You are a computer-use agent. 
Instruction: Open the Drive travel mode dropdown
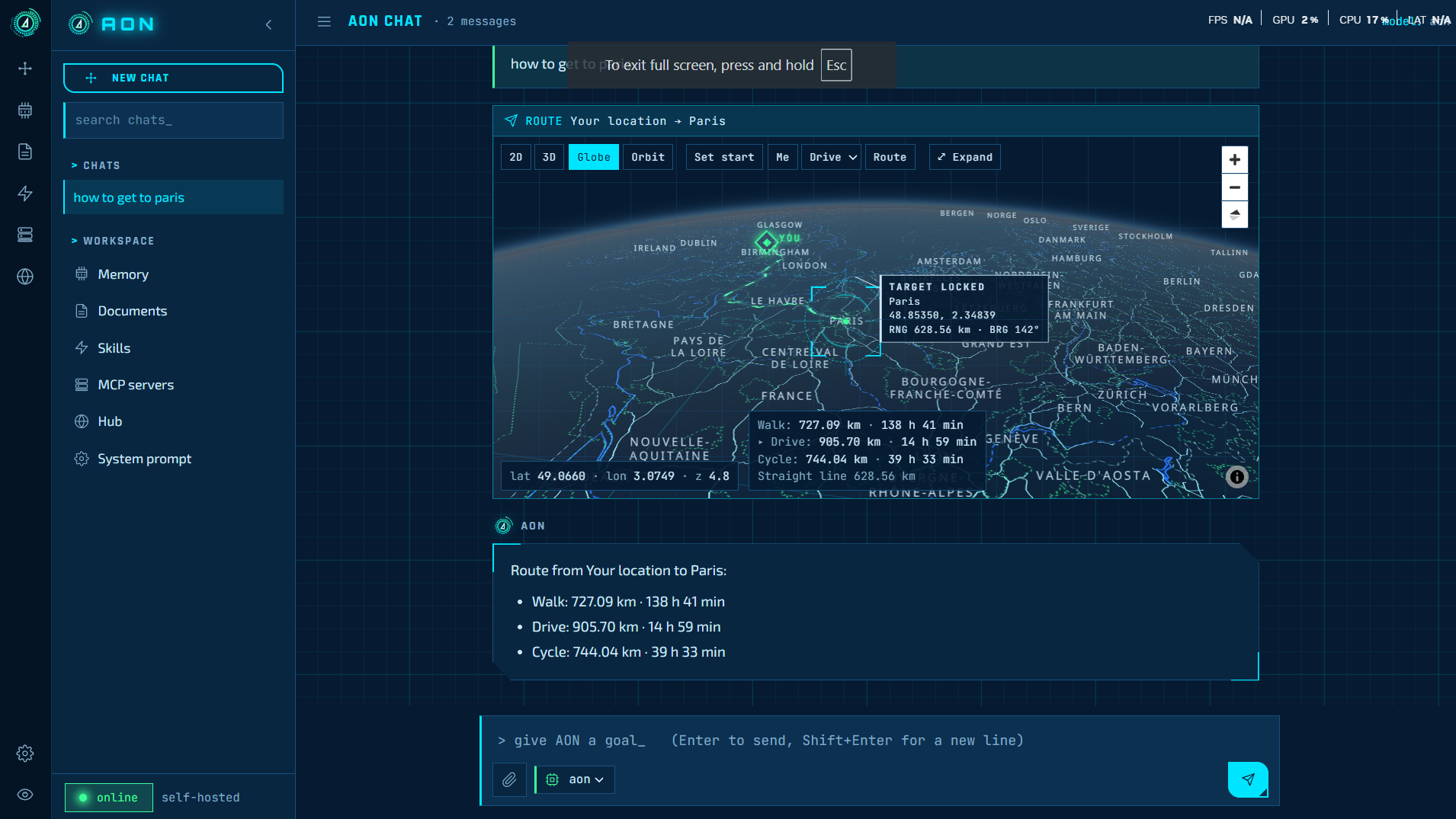point(832,157)
